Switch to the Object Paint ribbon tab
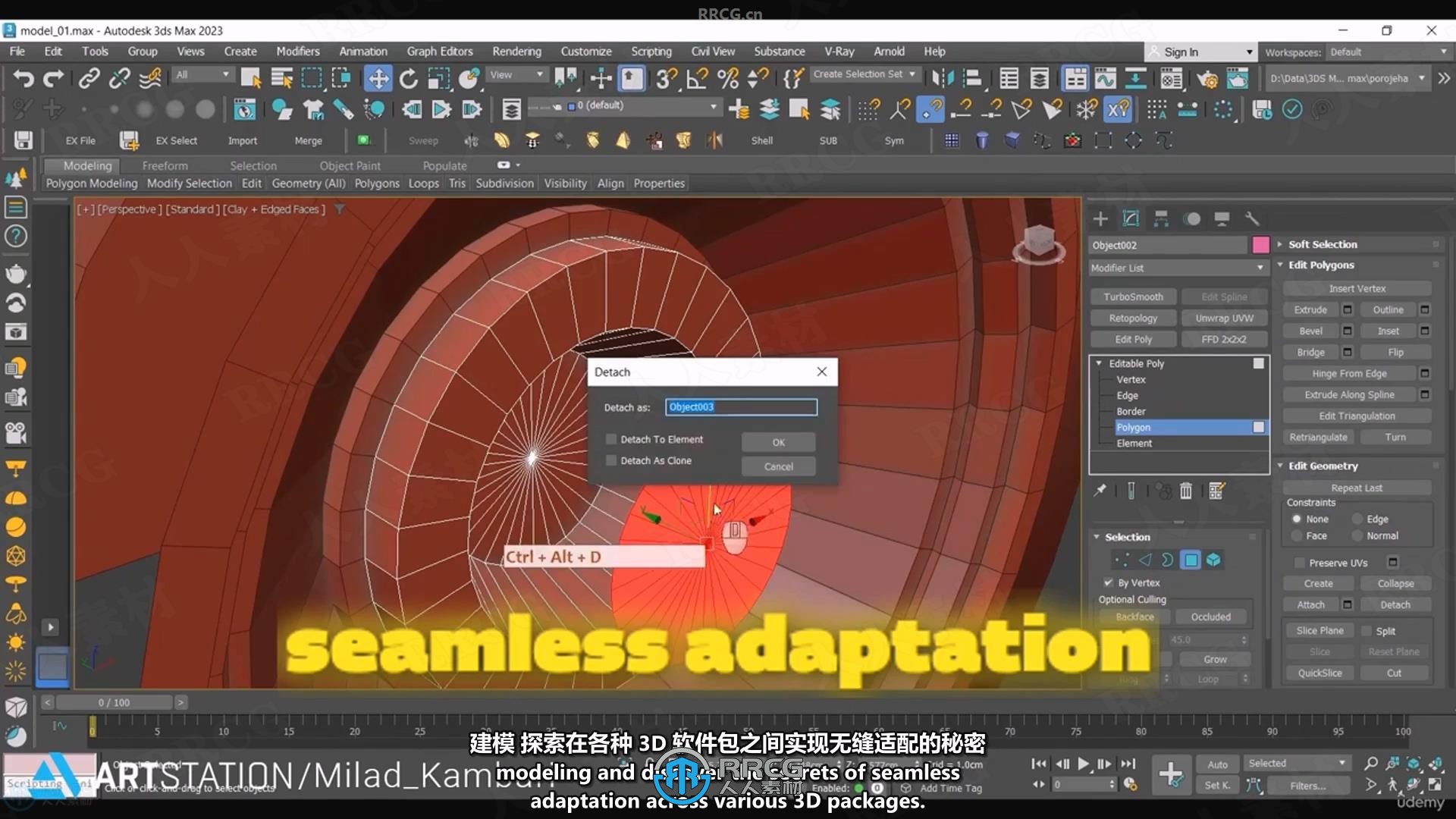 (350, 165)
